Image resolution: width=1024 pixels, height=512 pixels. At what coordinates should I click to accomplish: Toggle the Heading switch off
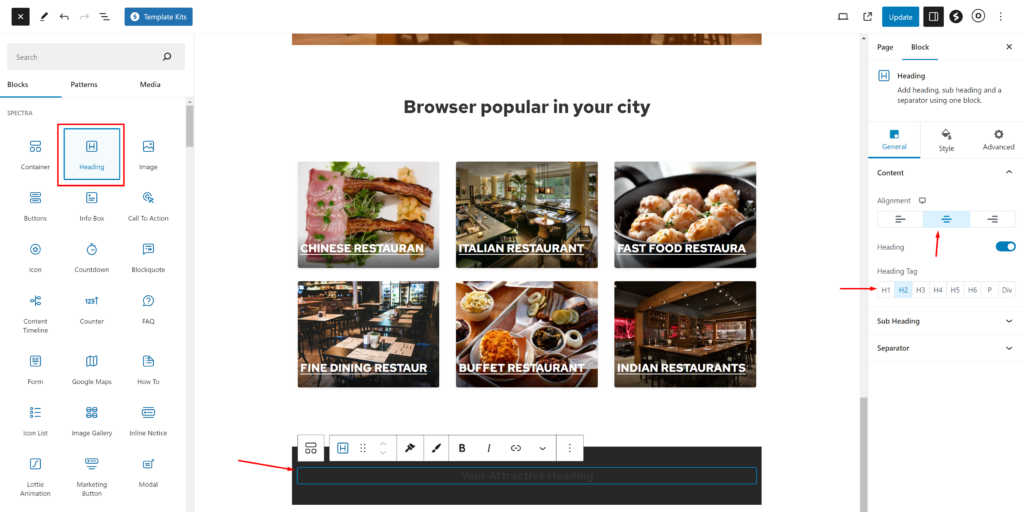1005,246
